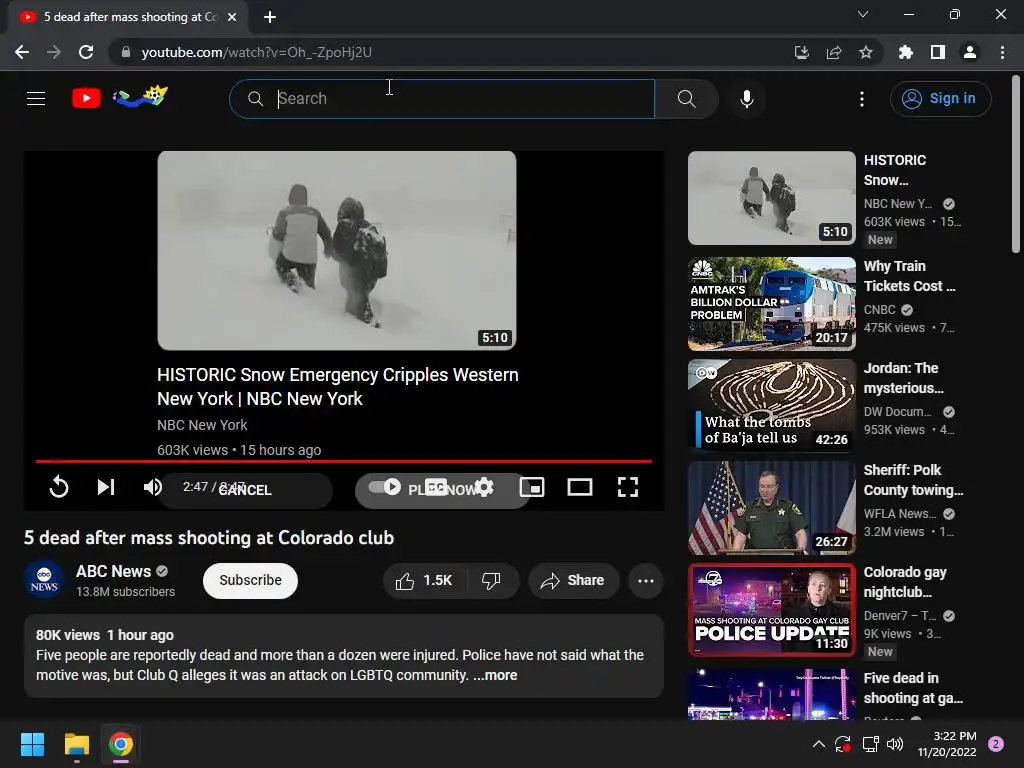
Task: Toggle the autoplay switch in player
Action: click(385, 487)
